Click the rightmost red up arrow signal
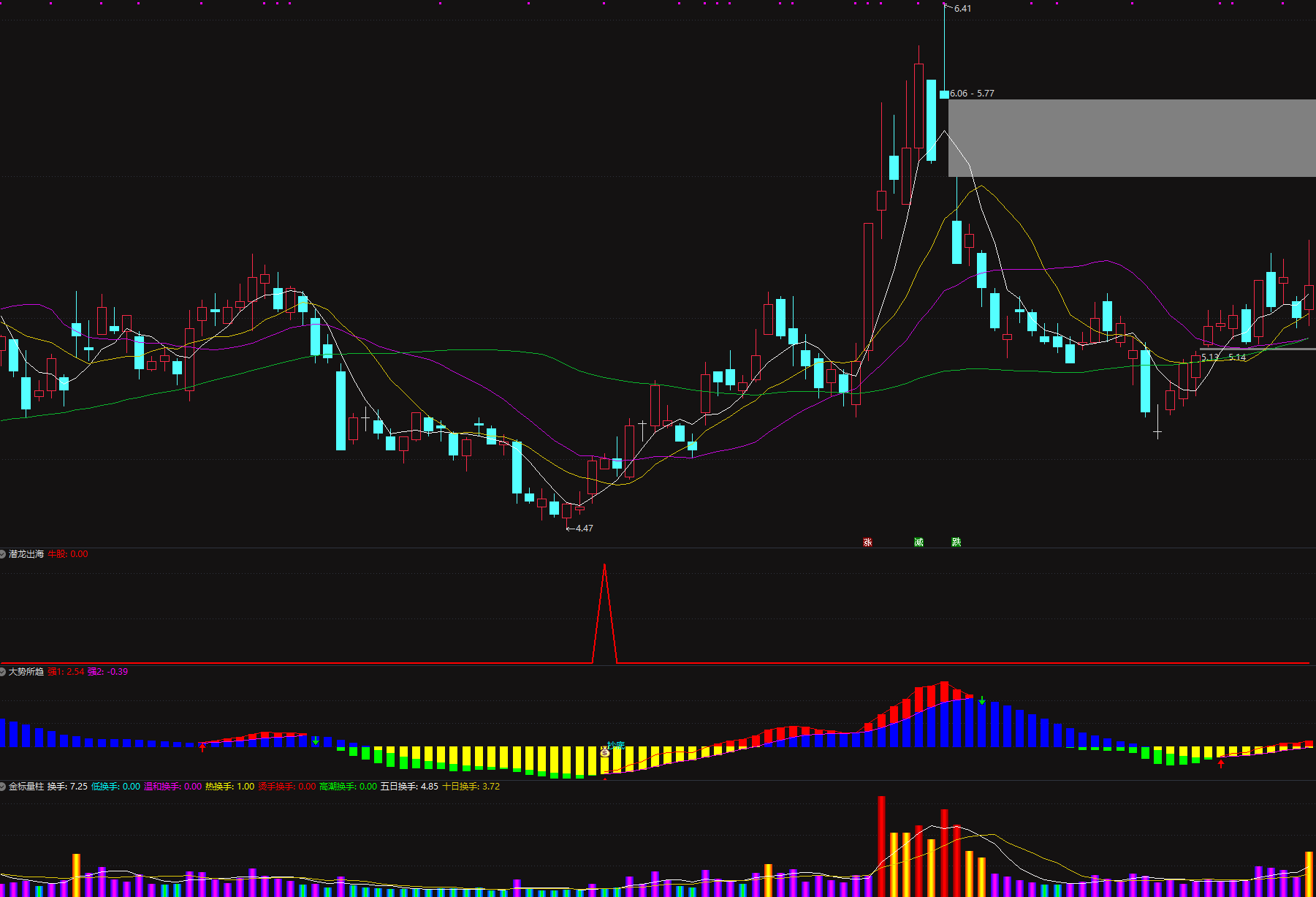The width and height of the screenshot is (1316, 897). pyautogui.click(x=1220, y=764)
